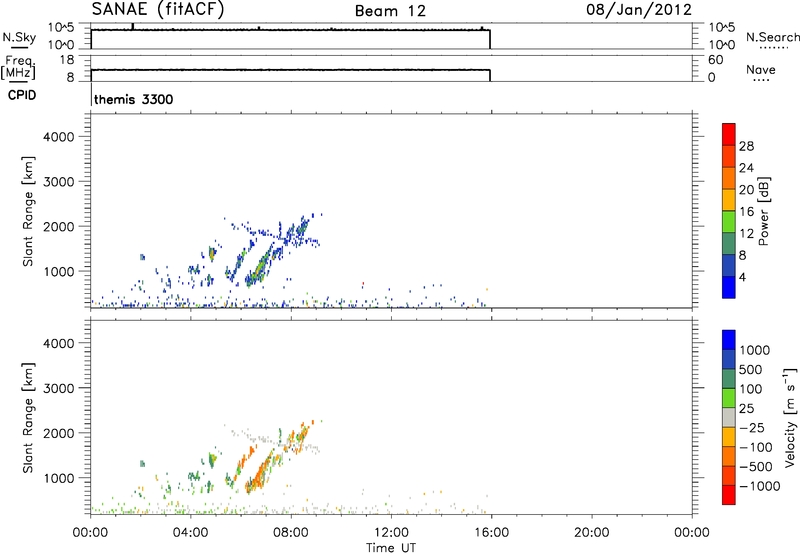The height and width of the screenshot is (554, 800).
Task: Select the 'N.Sky' axis label
Action: [x=19, y=38]
